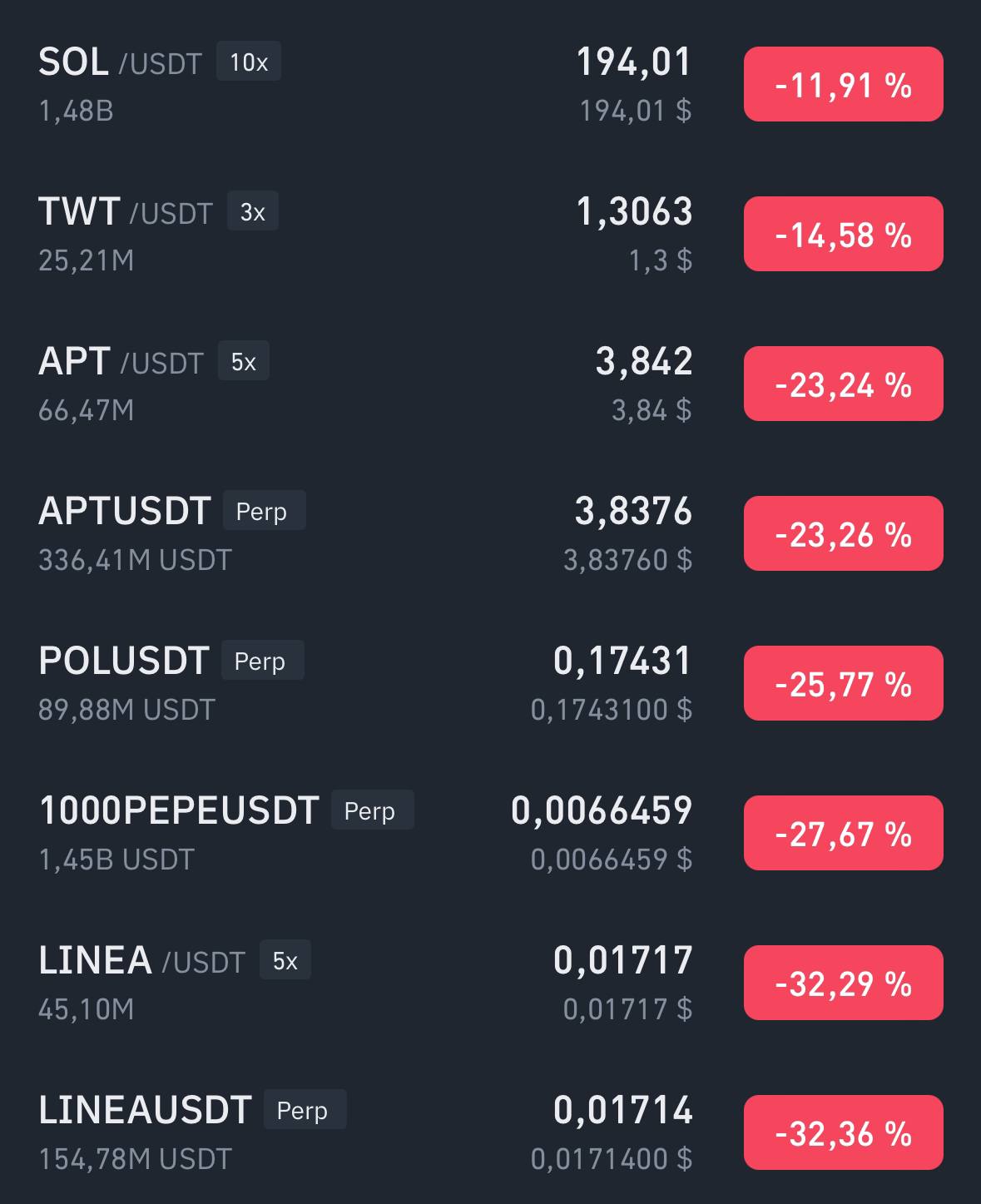981x1204 pixels.
Task: Select the POLUSDT perpetual row
Action: (x=490, y=683)
